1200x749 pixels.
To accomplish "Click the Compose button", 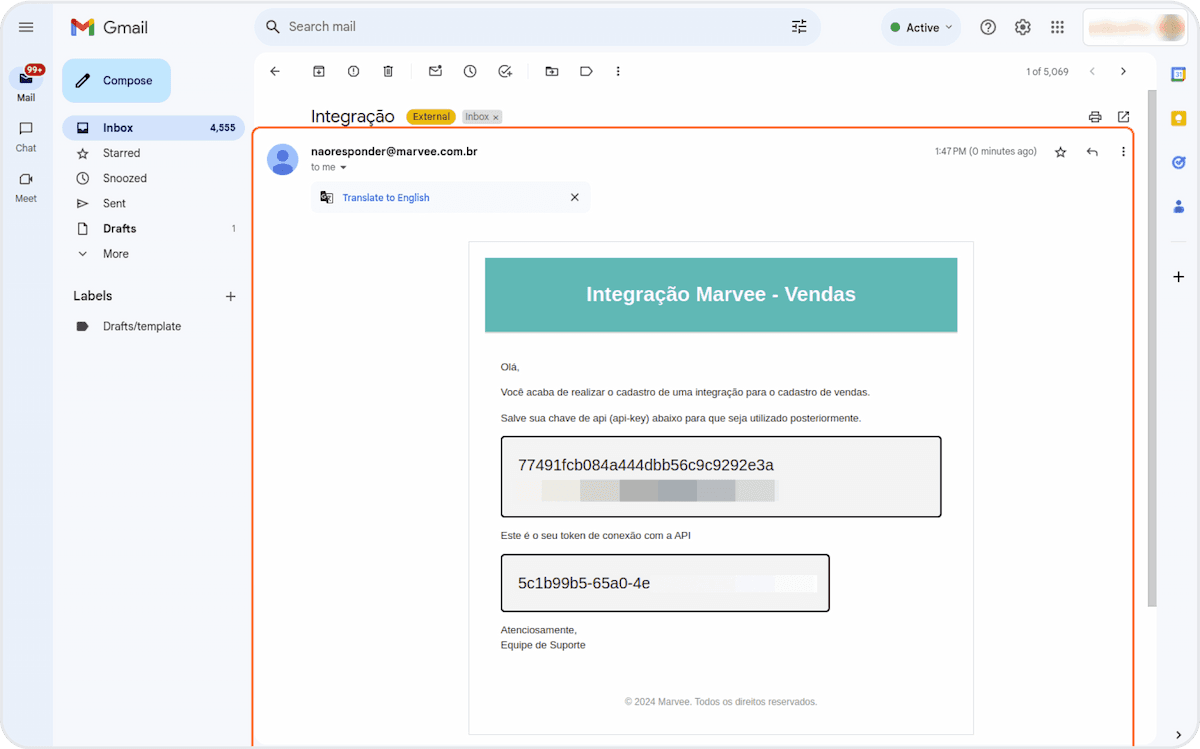I will pos(116,81).
